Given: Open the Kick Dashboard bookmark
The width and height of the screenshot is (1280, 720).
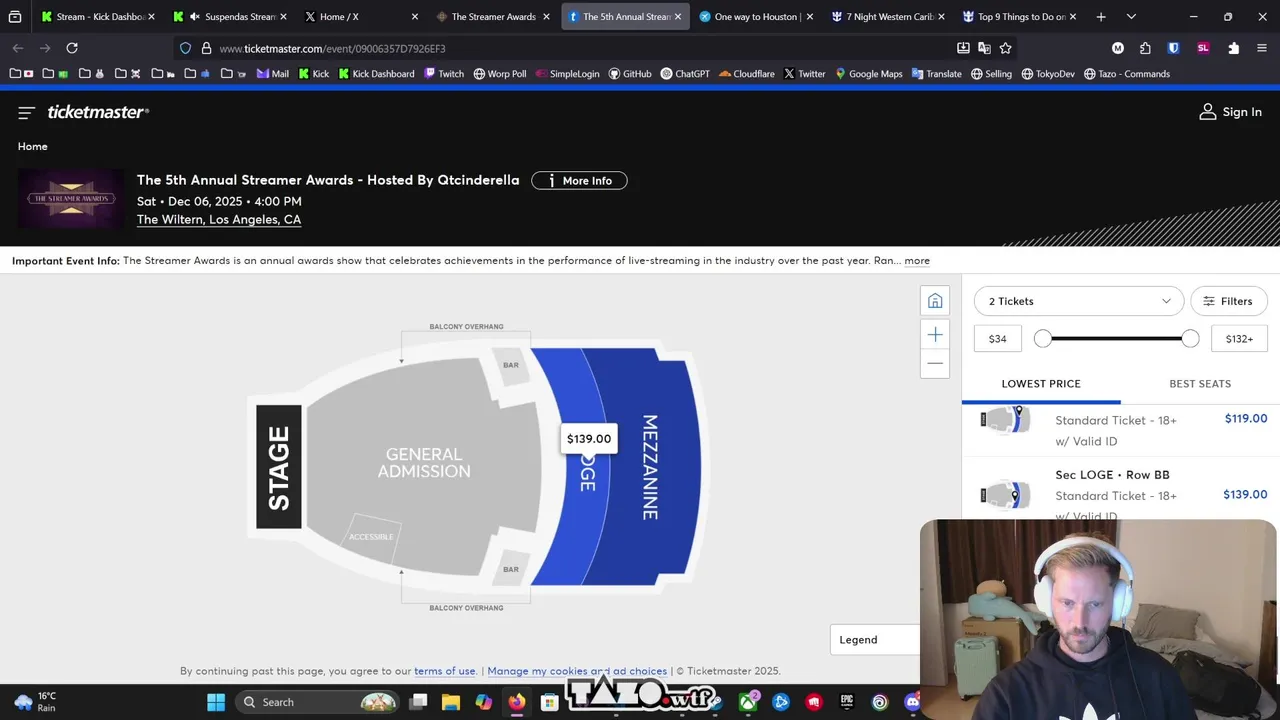Looking at the screenshot, I should tap(376, 74).
